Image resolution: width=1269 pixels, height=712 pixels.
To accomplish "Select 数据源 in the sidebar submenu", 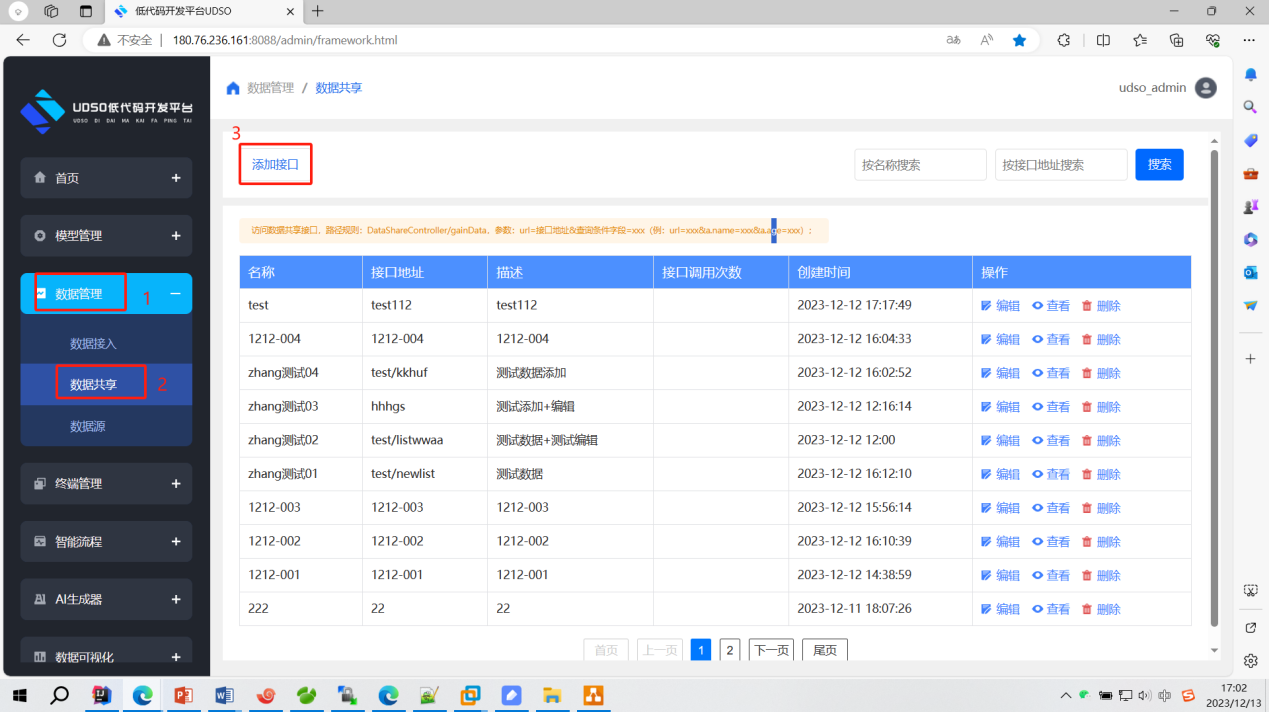I will (87, 426).
